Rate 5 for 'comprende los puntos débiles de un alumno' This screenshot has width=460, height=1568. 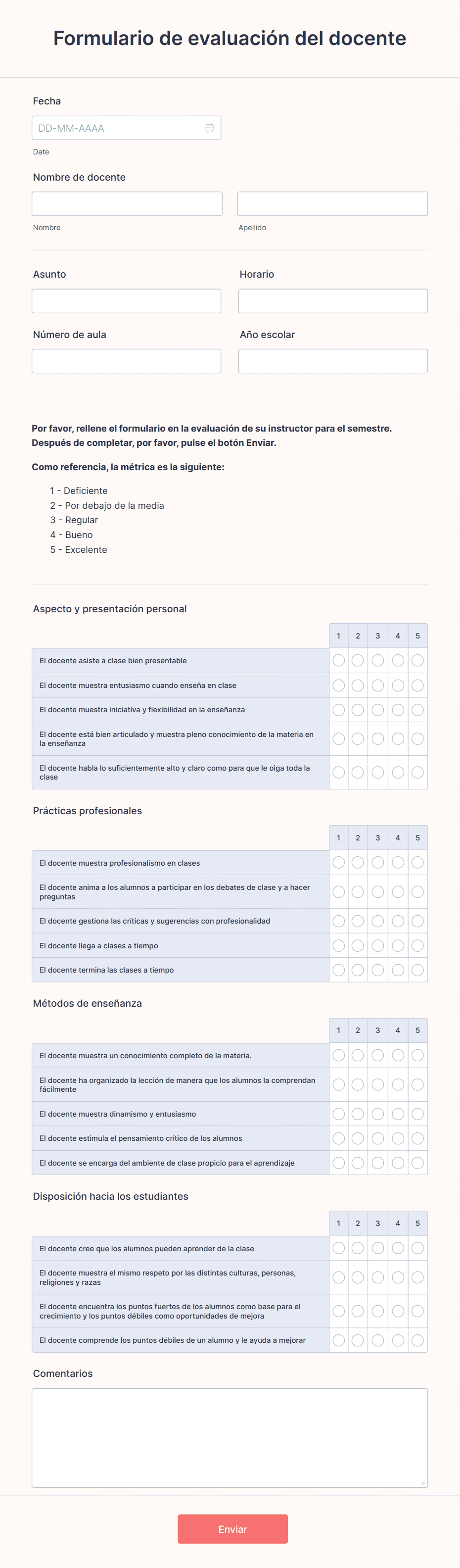pos(417,1340)
